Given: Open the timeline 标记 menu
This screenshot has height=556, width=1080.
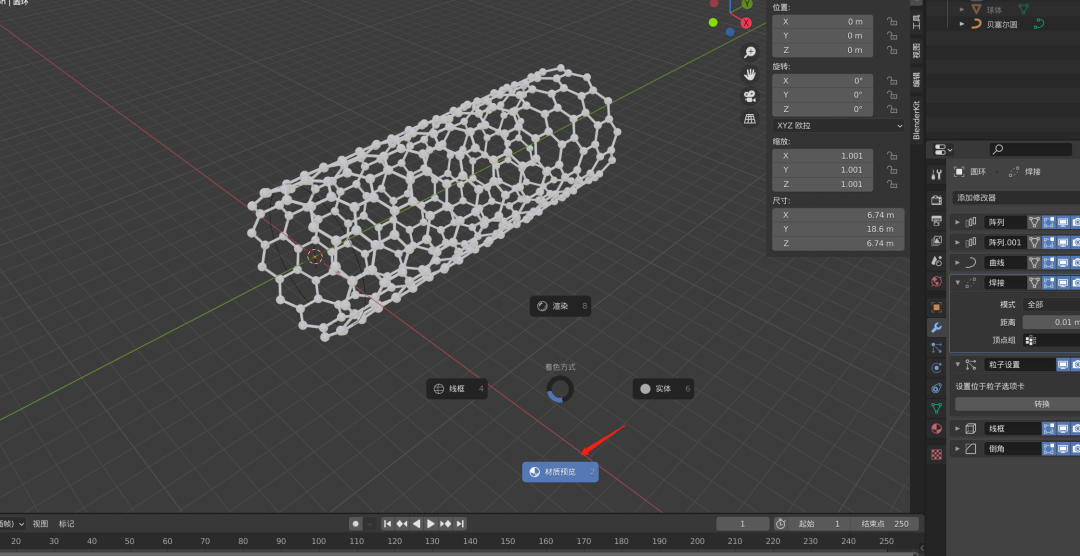Looking at the screenshot, I should (66, 524).
